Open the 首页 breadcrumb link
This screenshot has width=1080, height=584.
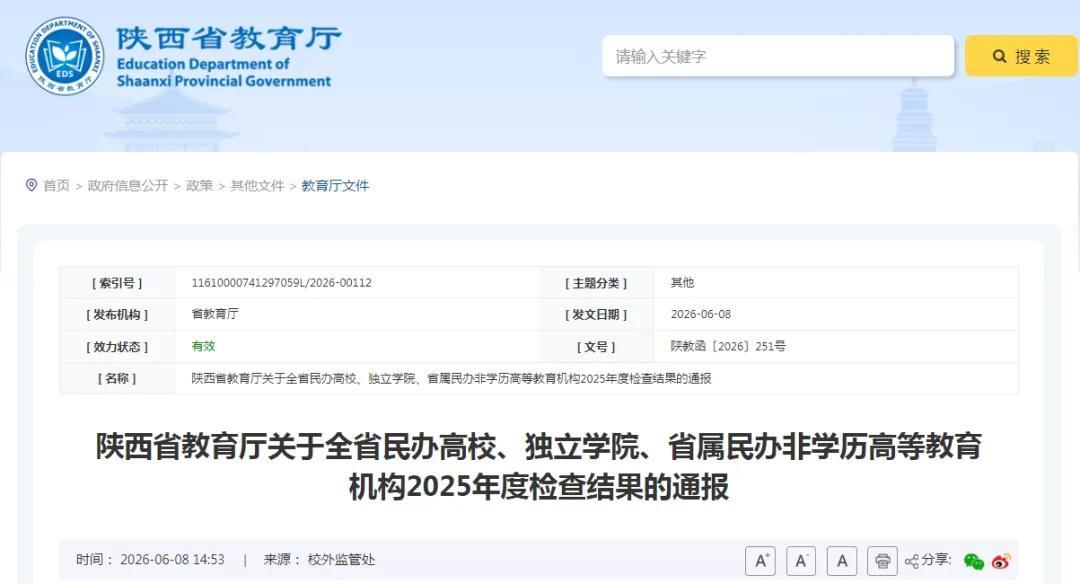coord(56,185)
